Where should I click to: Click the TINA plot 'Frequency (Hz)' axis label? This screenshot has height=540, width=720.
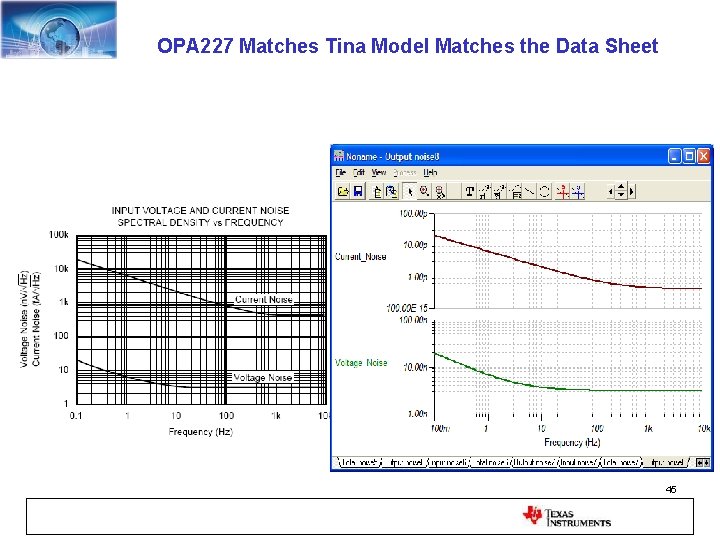(572, 442)
